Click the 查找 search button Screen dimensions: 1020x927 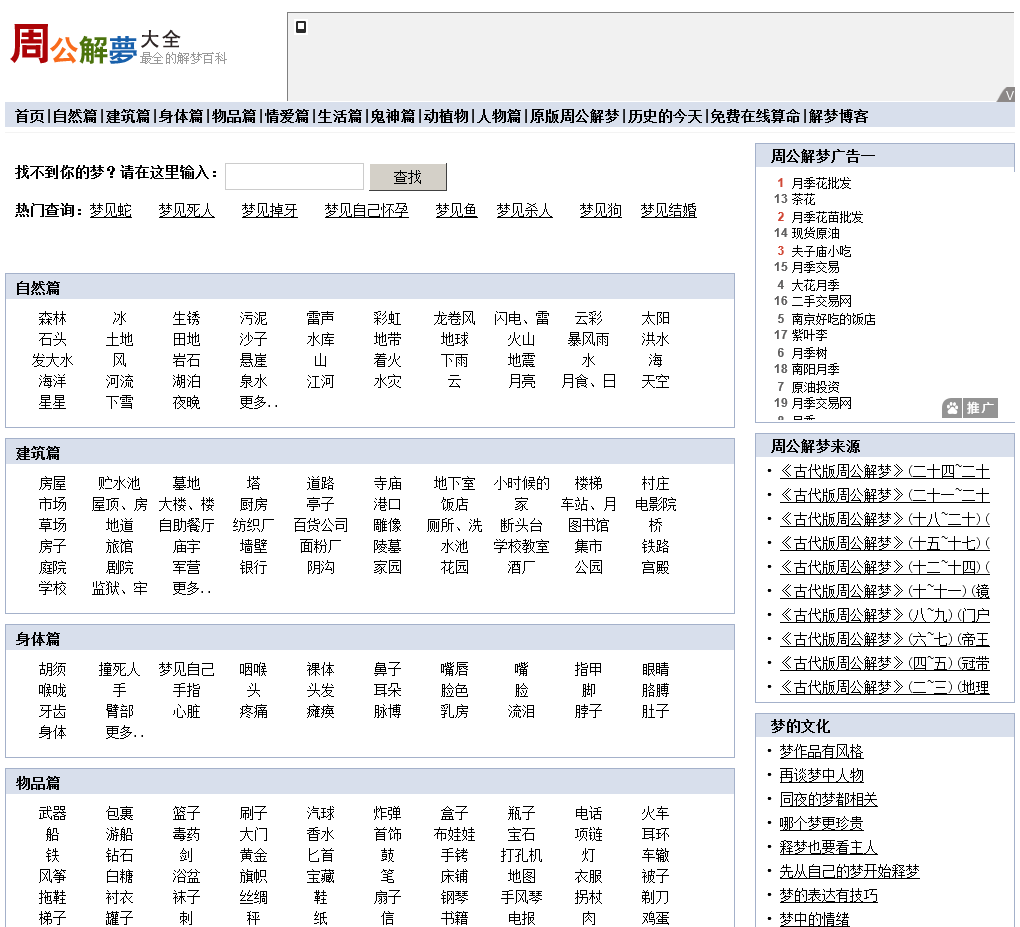click(408, 177)
